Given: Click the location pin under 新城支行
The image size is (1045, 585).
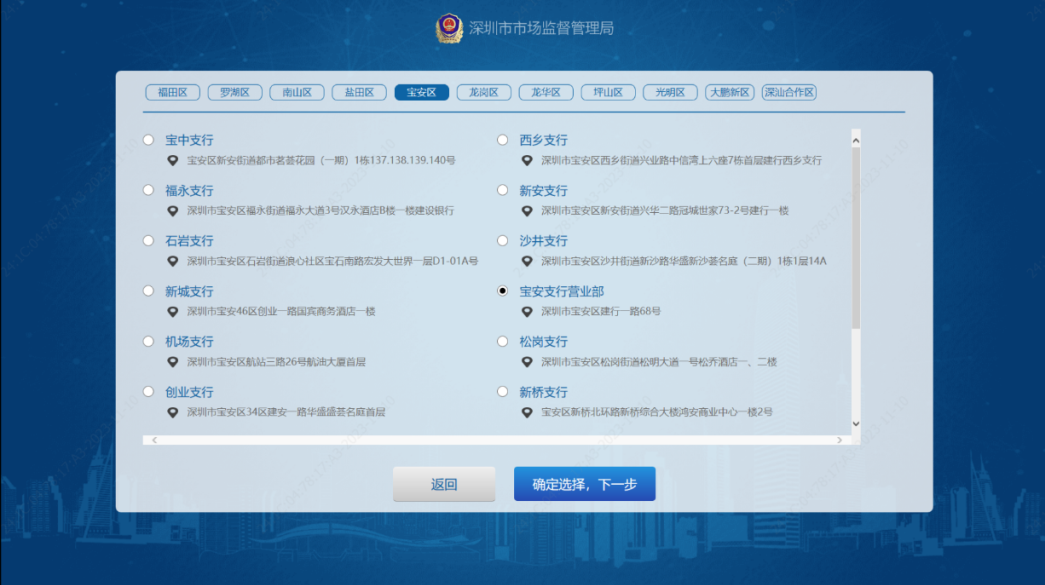Looking at the screenshot, I should 173,312.
